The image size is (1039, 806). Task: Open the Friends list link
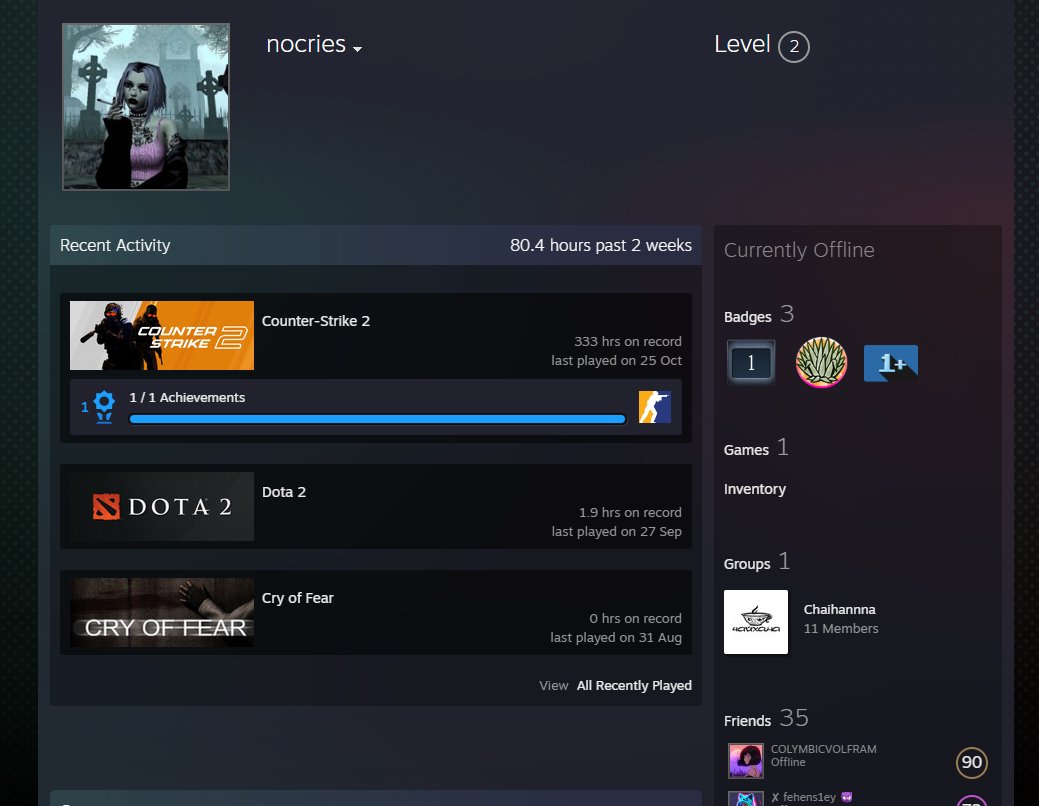[x=747, y=720]
